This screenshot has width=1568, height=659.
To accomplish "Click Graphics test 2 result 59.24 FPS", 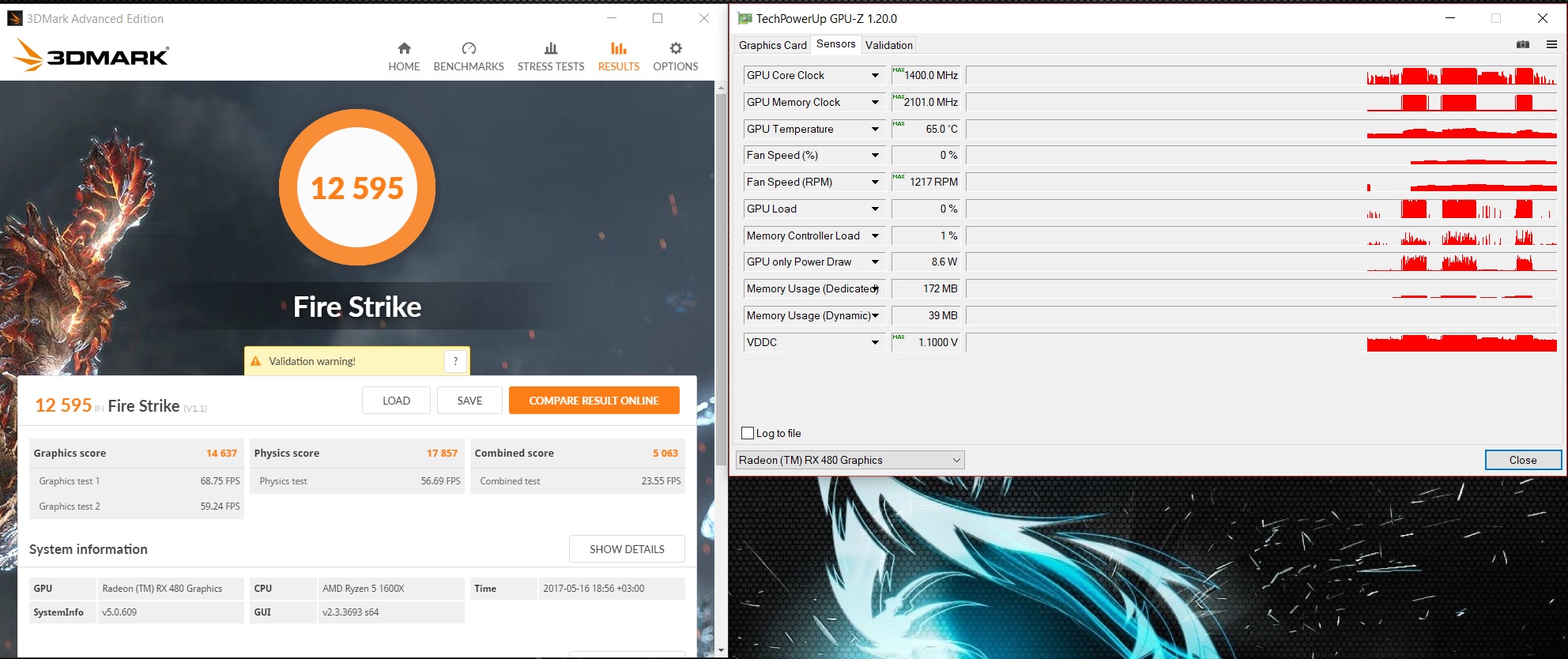I will click(x=220, y=506).
